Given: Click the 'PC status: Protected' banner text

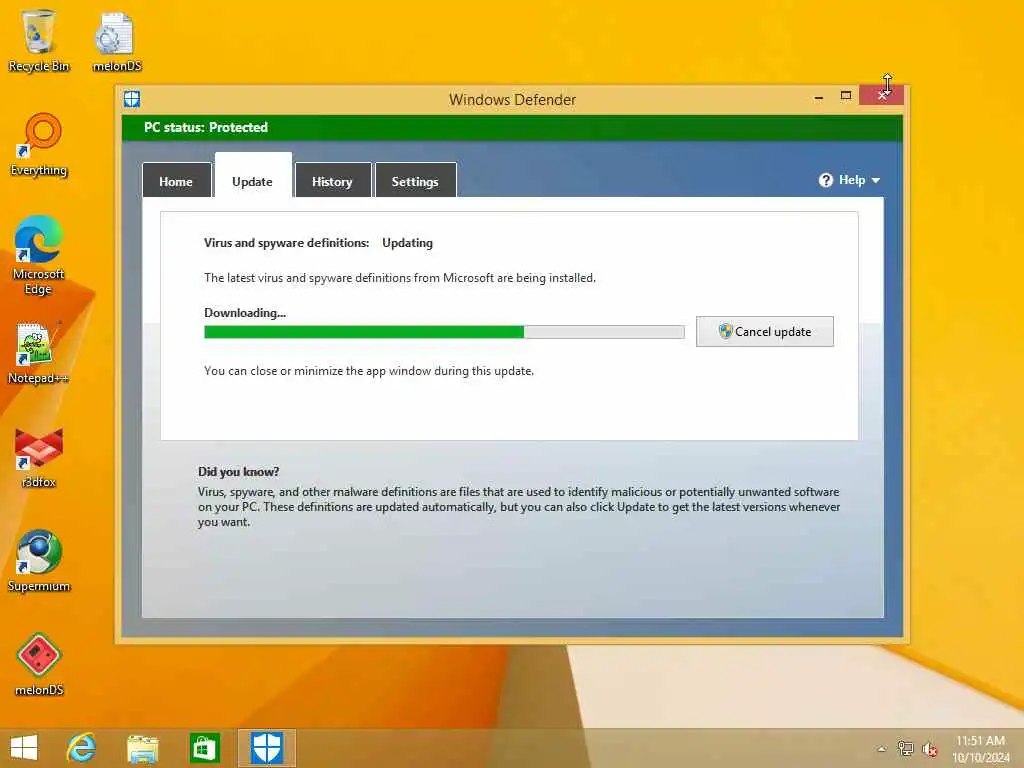Looking at the screenshot, I should (x=206, y=127).
